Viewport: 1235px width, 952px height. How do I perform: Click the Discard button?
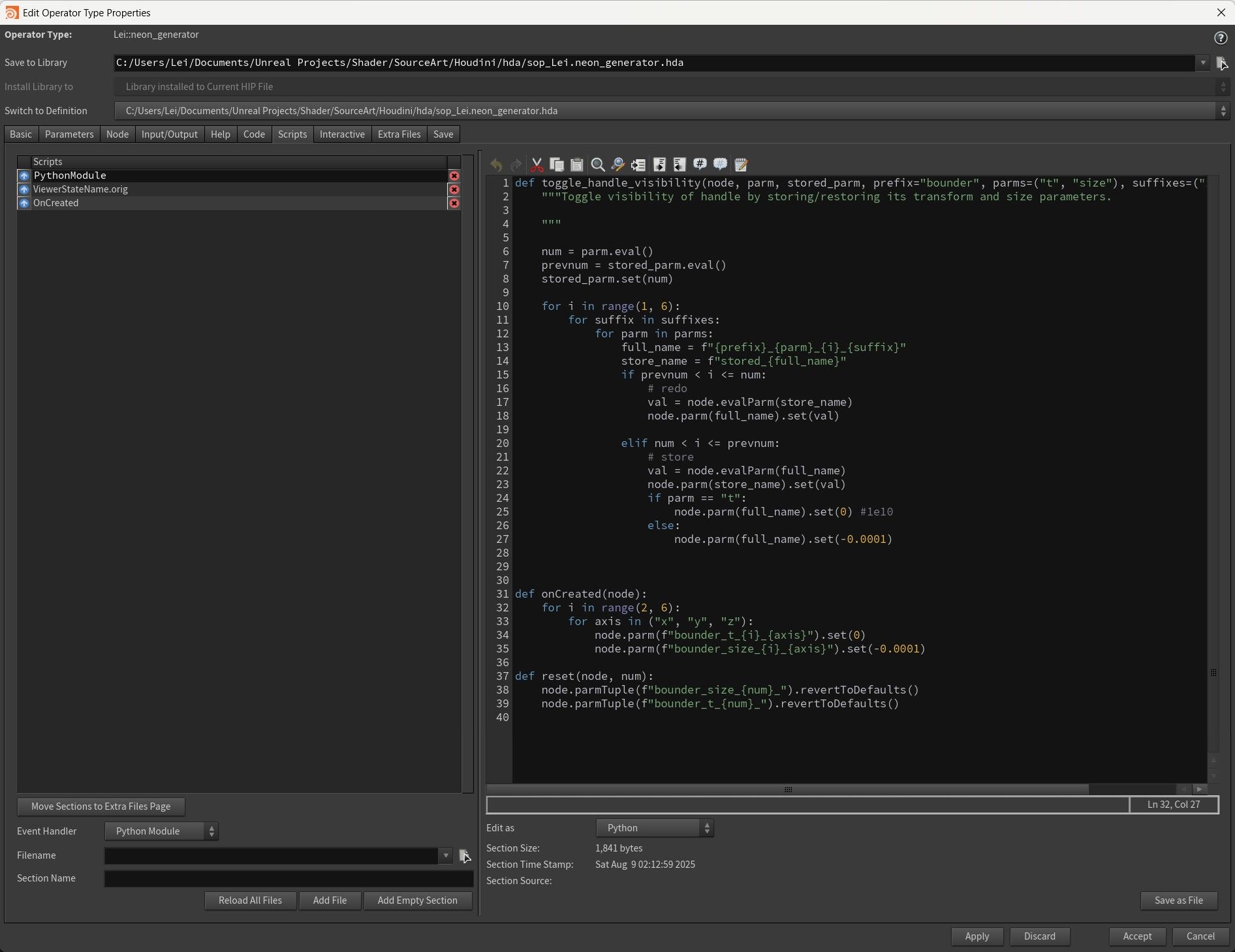click(1040, 936)
